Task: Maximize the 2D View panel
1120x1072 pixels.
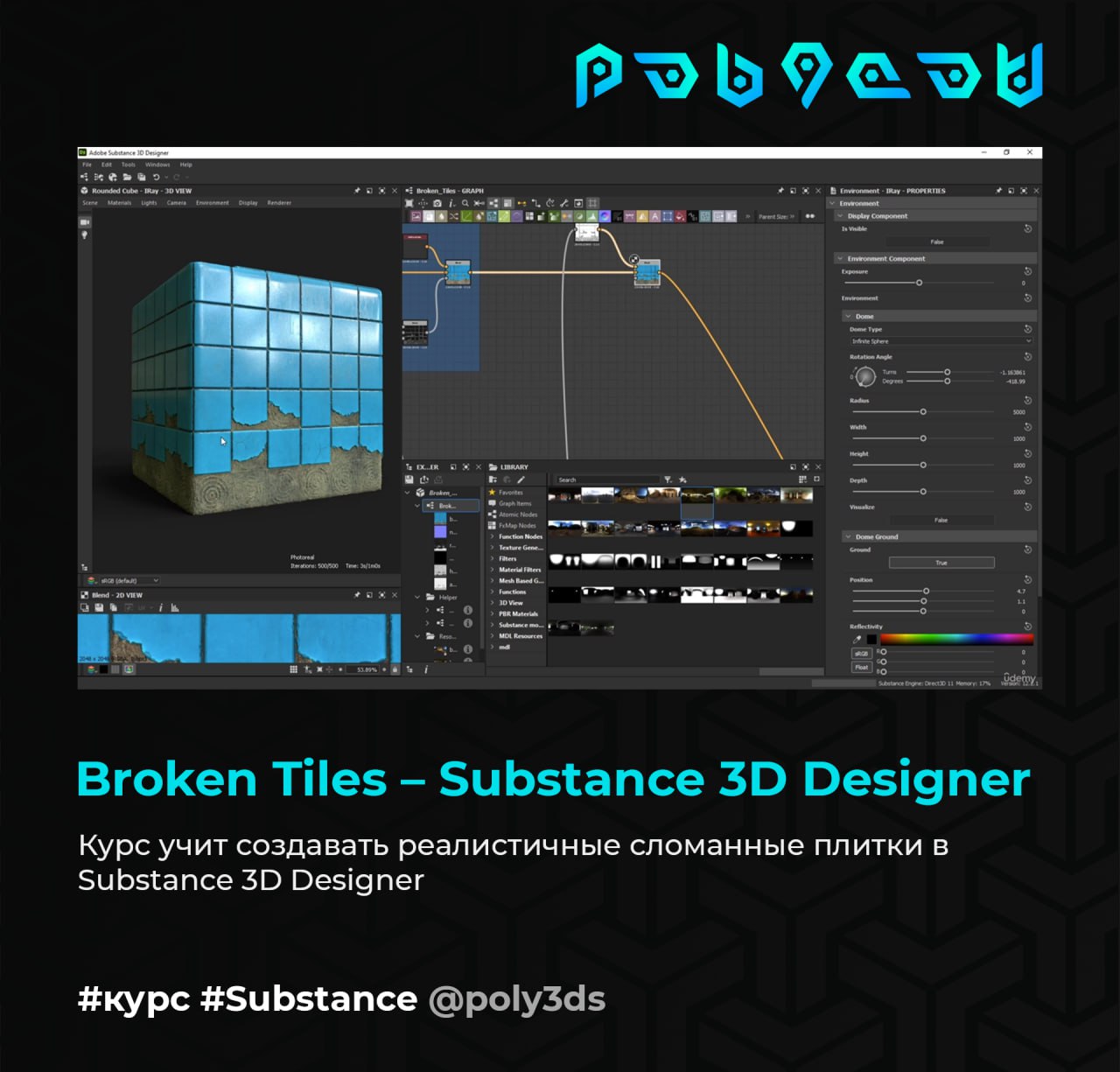Action: pos(382,595)
